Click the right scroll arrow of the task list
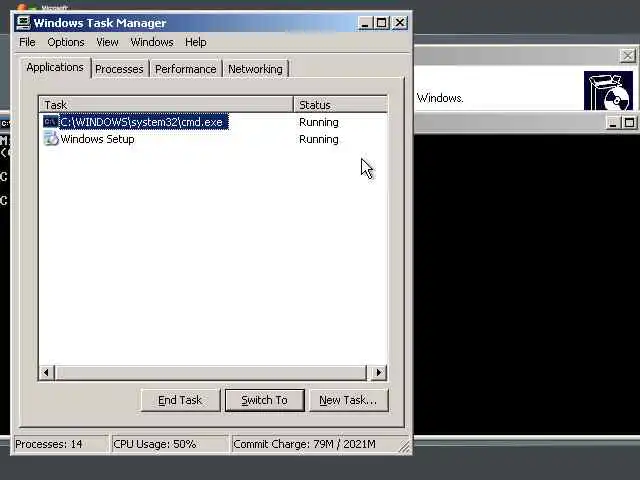This screenshot has width=640, height=480. click(379, 372)
